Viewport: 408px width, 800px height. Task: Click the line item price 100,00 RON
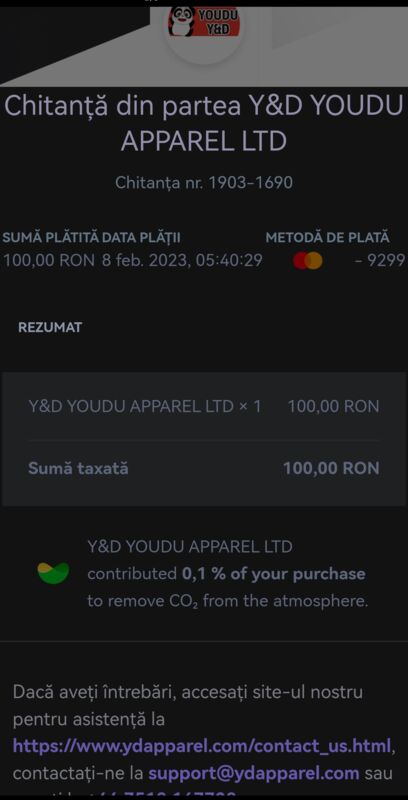click(x=334, y=407)
